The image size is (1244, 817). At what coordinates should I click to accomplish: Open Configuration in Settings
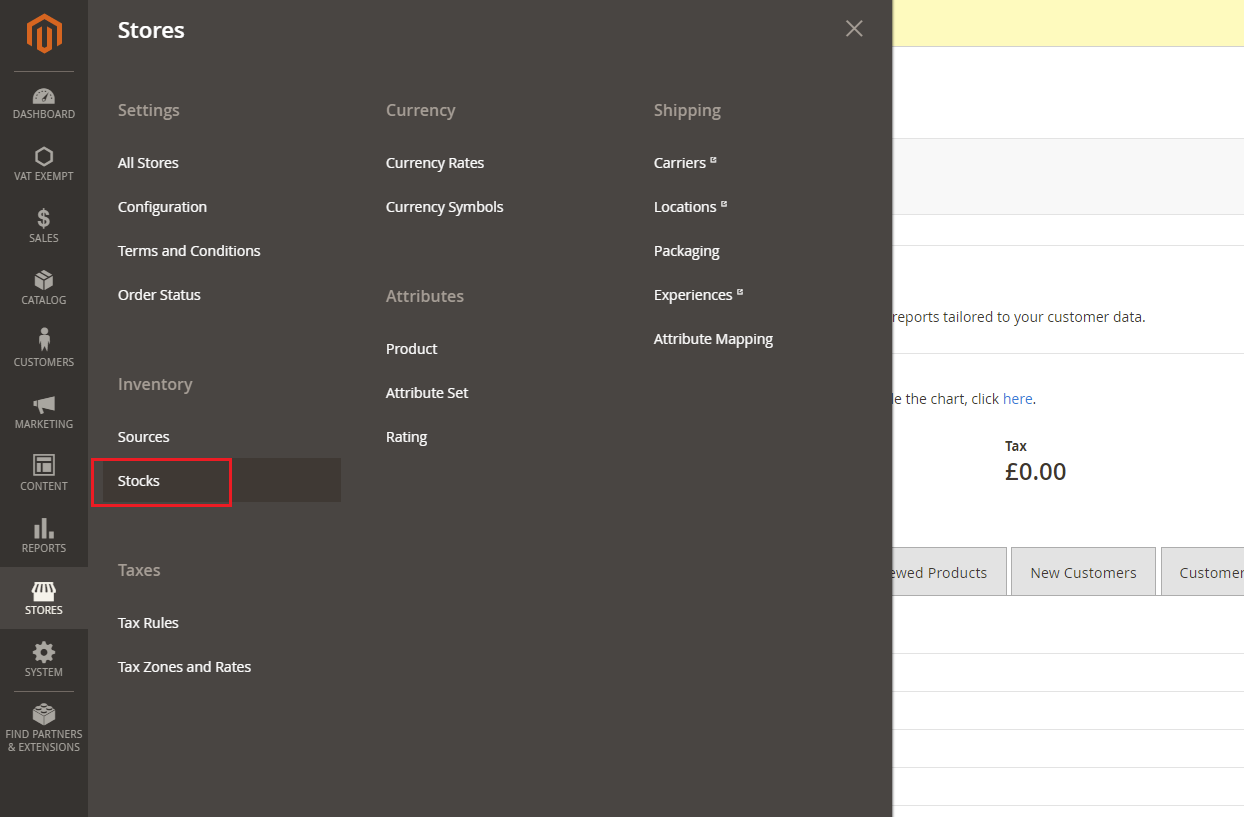click(x=162, y=207)
